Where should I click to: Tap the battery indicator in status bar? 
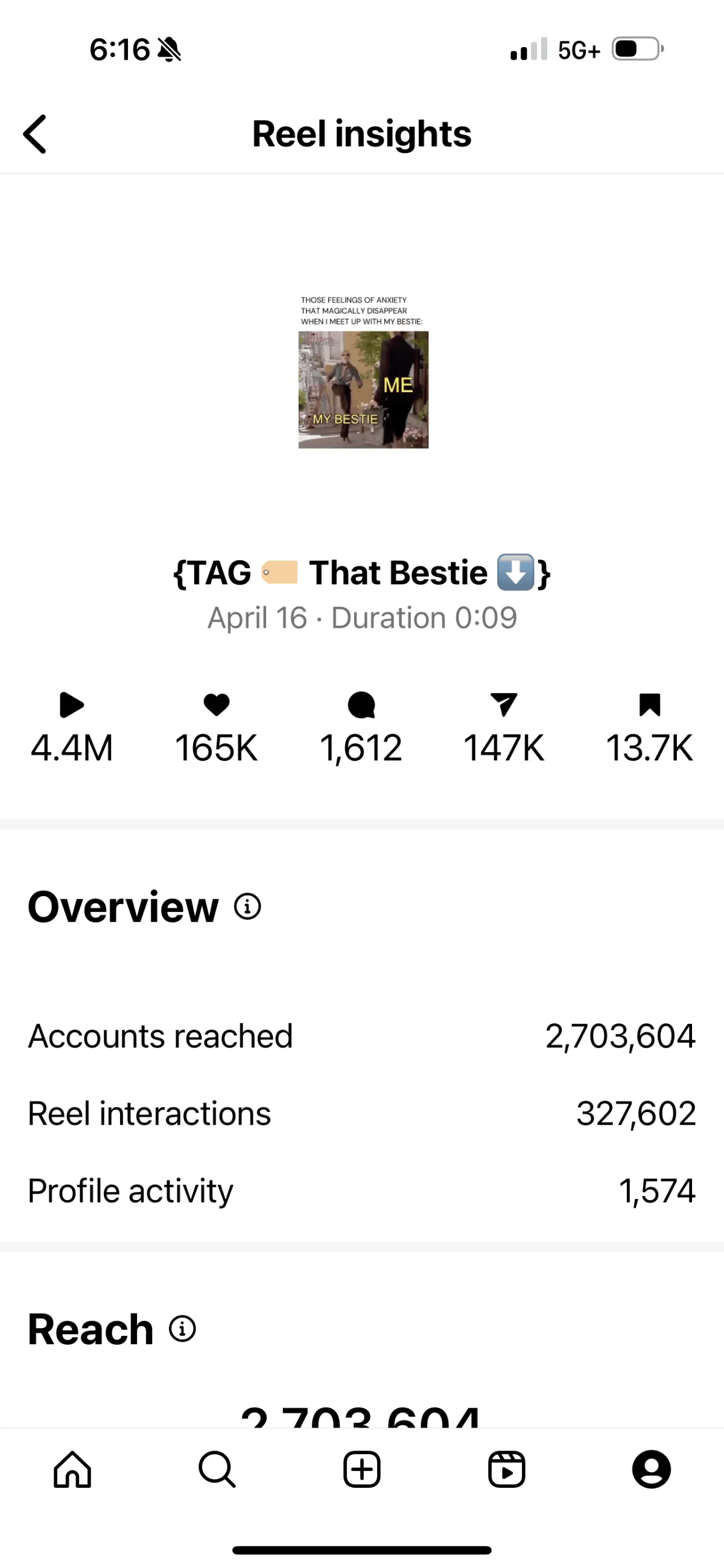(x=637, y=49)
